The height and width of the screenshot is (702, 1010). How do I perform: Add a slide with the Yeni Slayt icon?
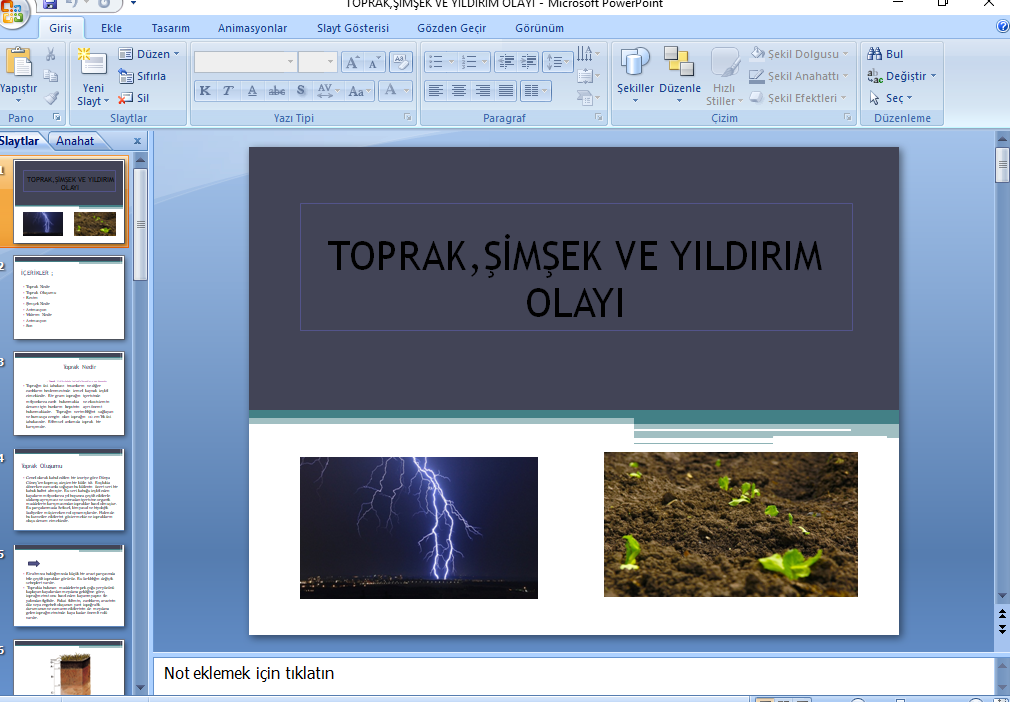[93, 63]
